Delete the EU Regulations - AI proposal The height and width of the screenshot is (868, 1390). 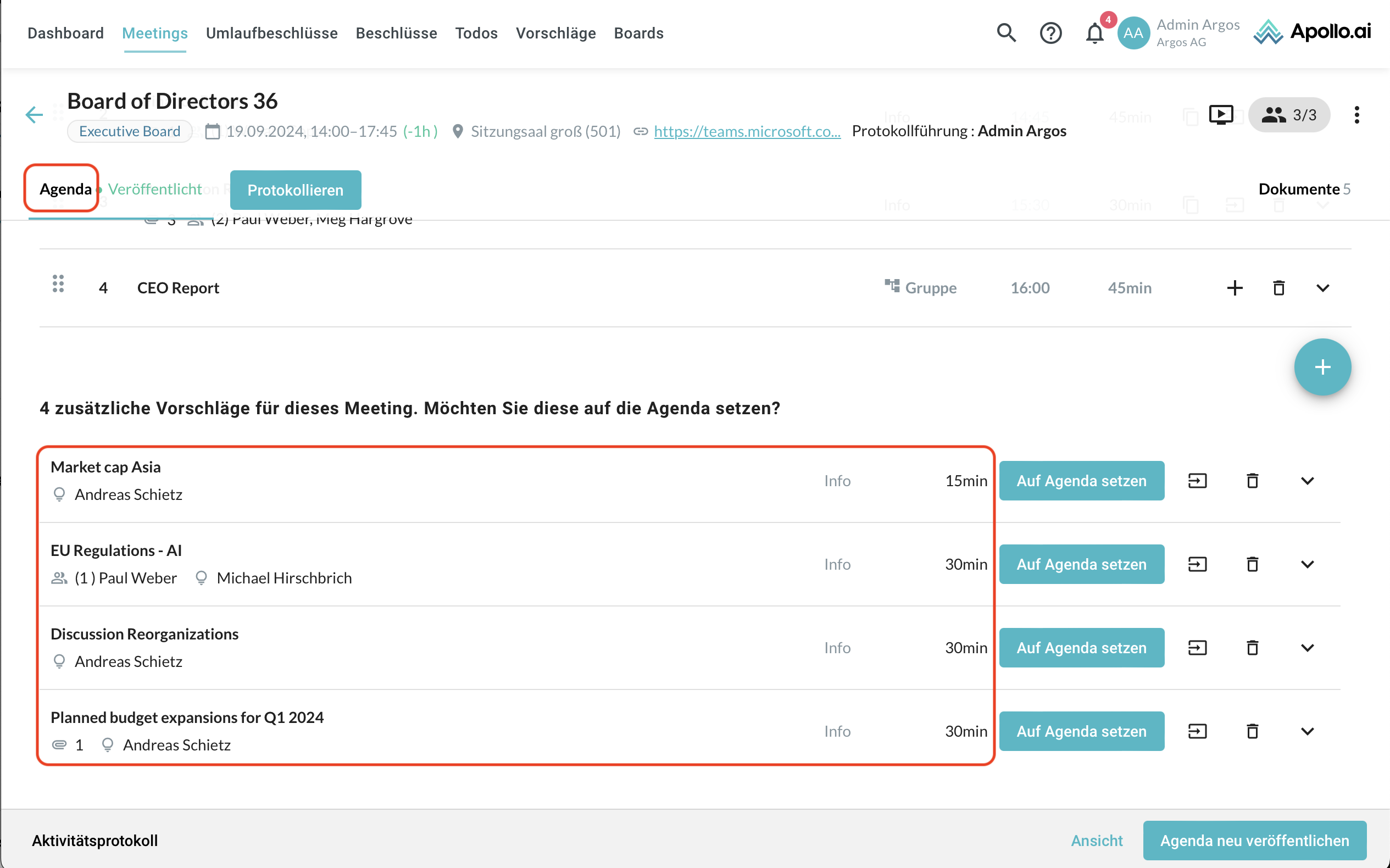click(1252, 564)
